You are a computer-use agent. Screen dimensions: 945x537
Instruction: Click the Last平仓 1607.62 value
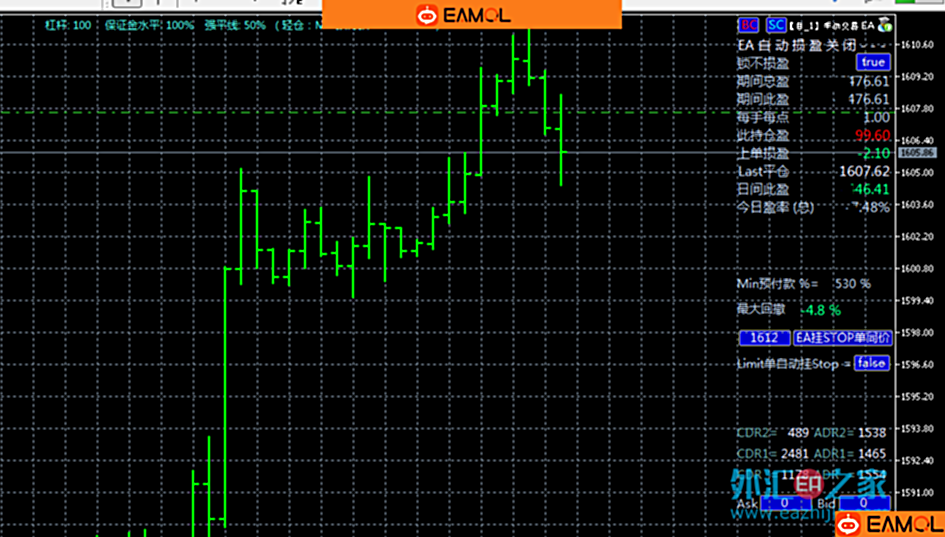tap(864, 171)
